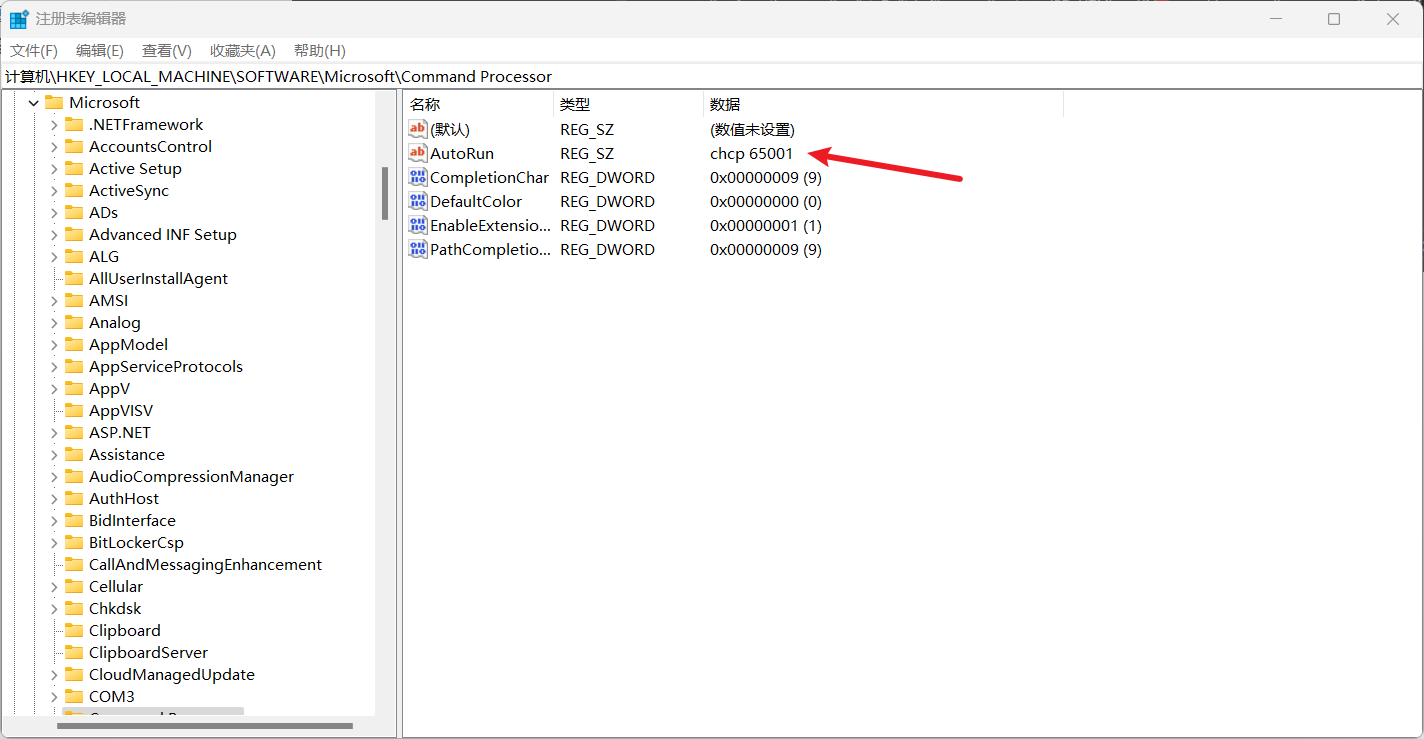
Task: Select the CompletionChar value name
Action: pos(490,178)
